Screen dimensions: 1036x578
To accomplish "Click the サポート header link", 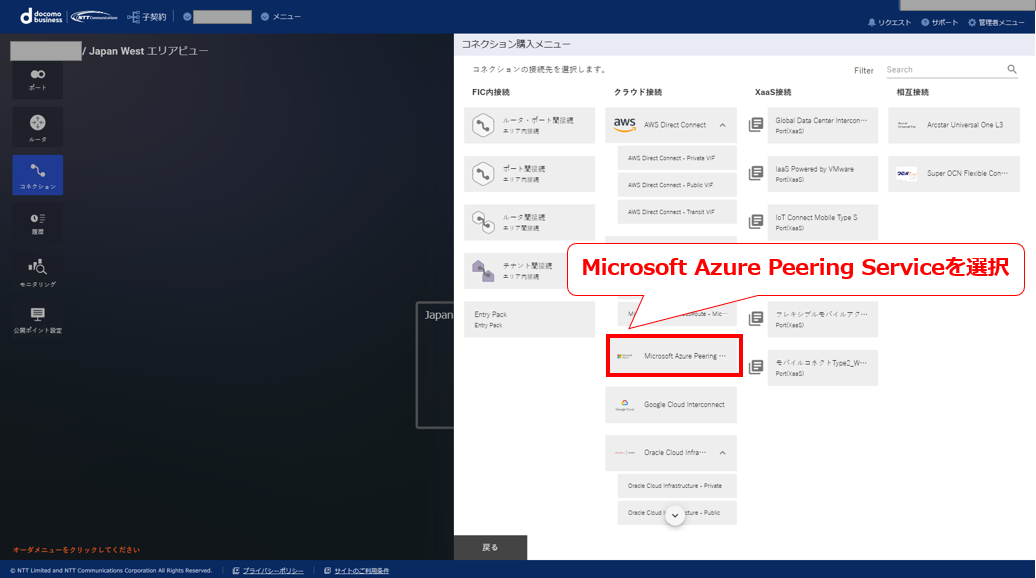I will [x=945, y=22].
